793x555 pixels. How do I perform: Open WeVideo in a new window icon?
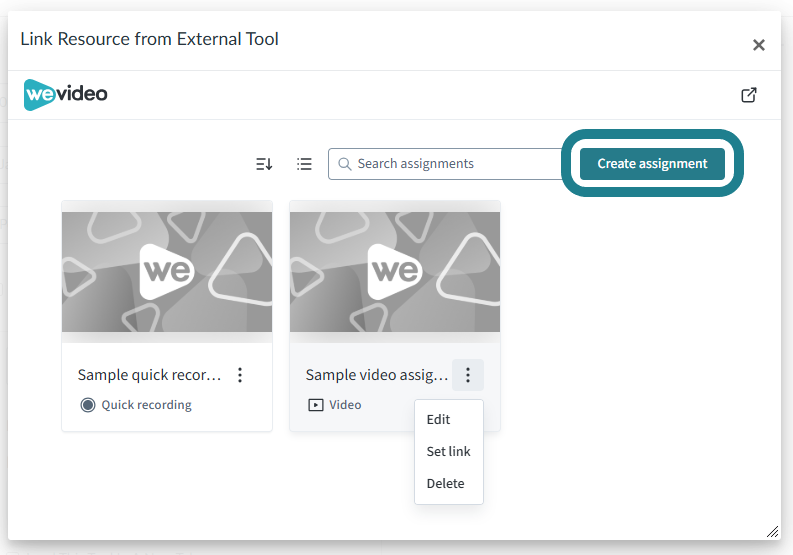[748, 95]
